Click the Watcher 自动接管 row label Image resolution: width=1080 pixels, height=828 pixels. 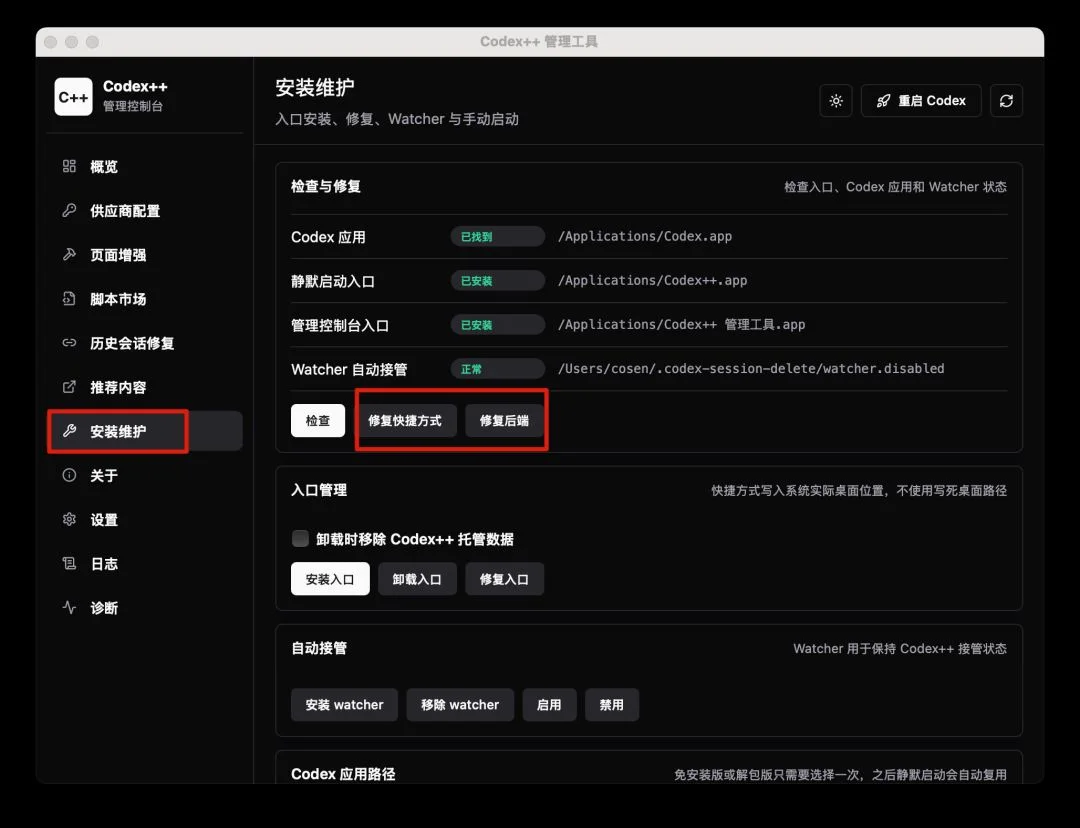click(x=349, y=369)
